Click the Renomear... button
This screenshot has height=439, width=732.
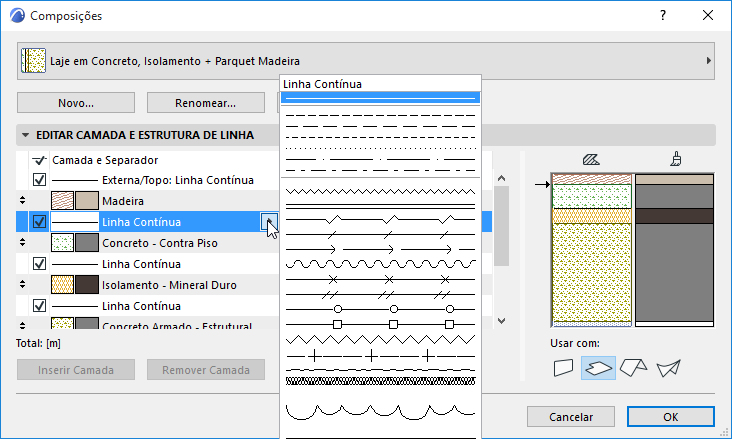click(205, 103)
